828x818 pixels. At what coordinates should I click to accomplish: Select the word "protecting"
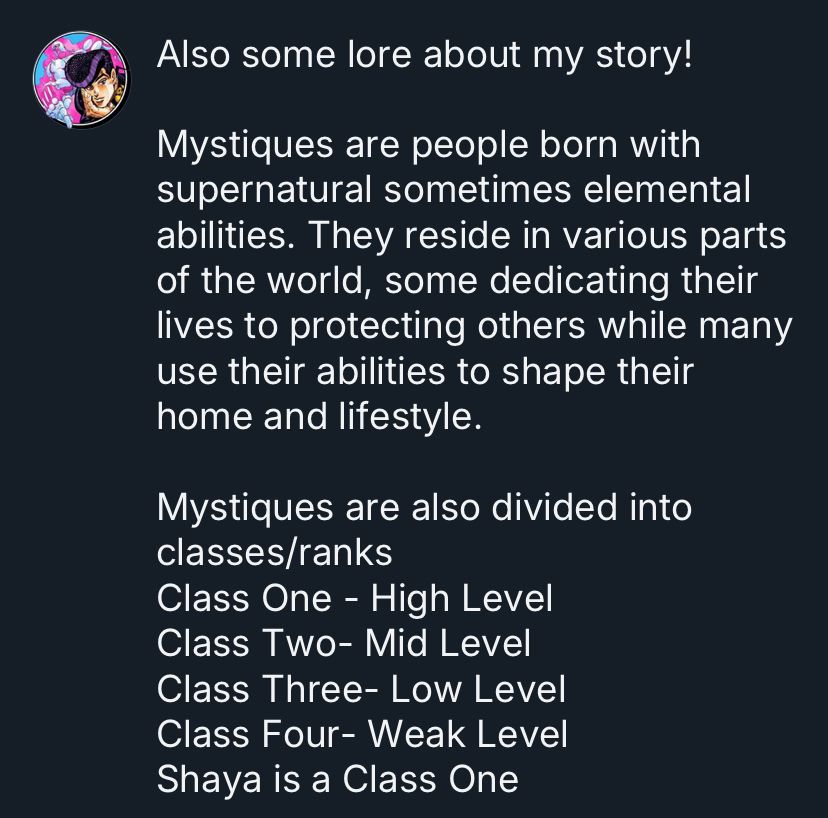pyautogui.click(x=378, y=327)
